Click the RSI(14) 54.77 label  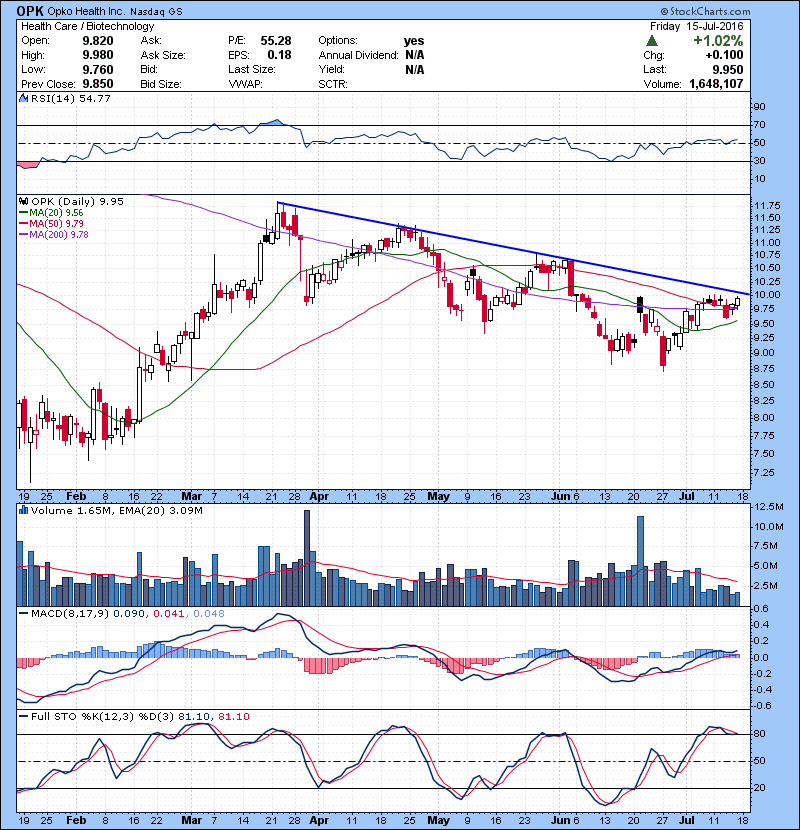(71, 98)
